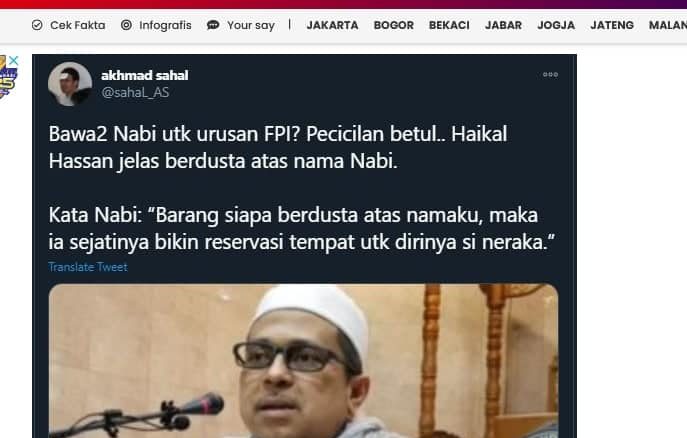Select the JOGJA region tab
The height and width of the screenshot is (438, 687).
pos(556,25)
